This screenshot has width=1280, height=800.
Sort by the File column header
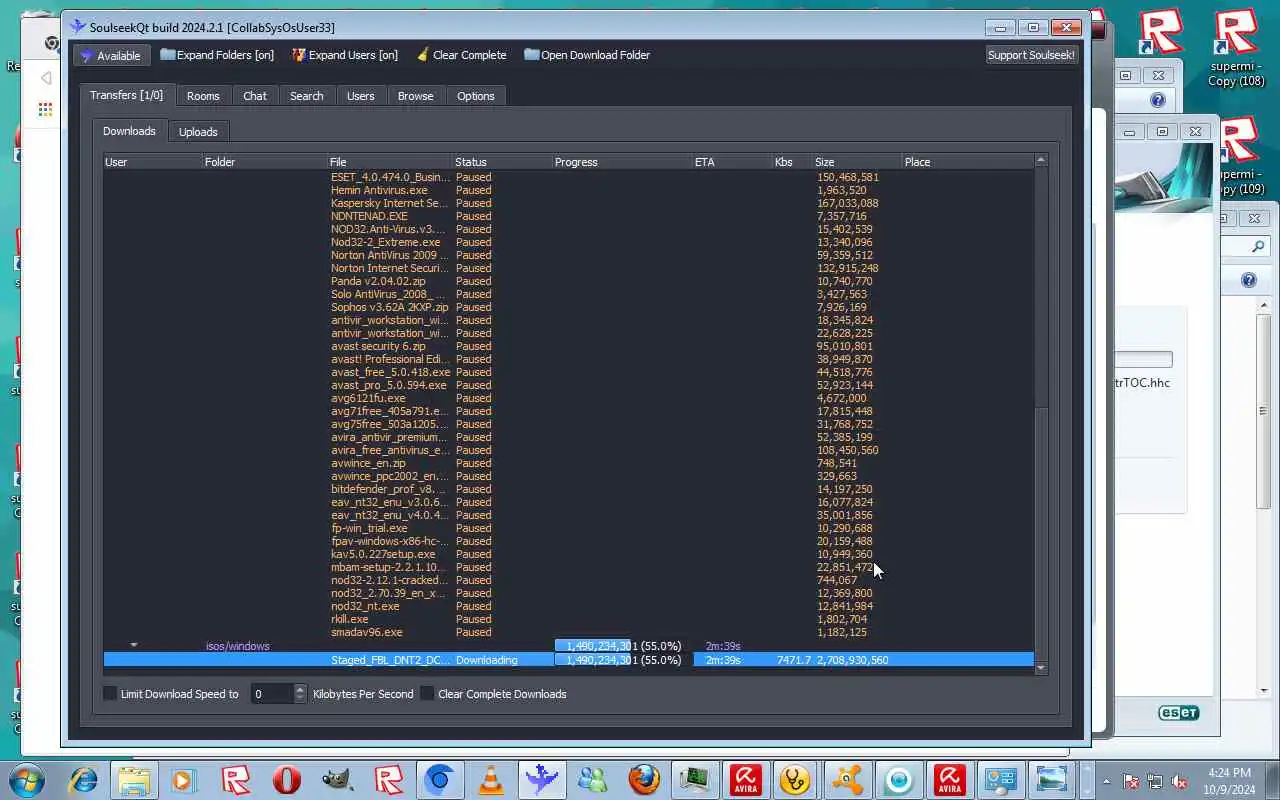(x=390, y=162)
